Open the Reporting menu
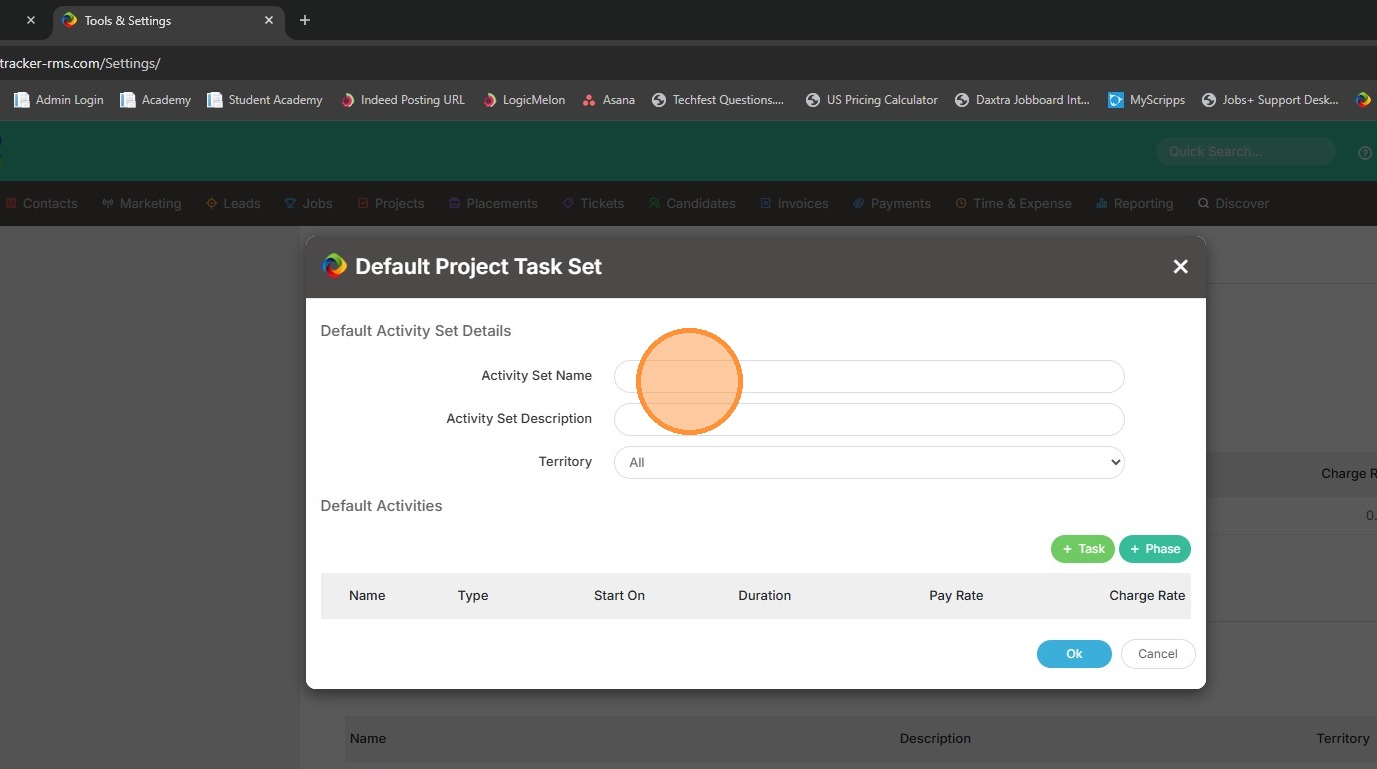Viewport: 1377px width, 769px height. [x=1135, y=203]
